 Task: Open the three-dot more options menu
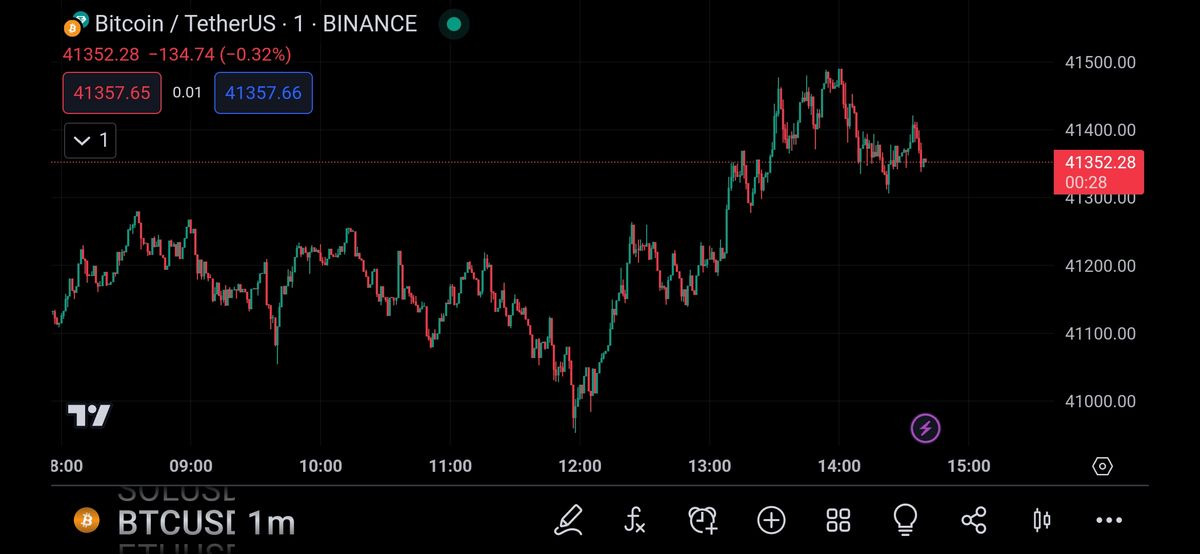[x=1109, y=519]
